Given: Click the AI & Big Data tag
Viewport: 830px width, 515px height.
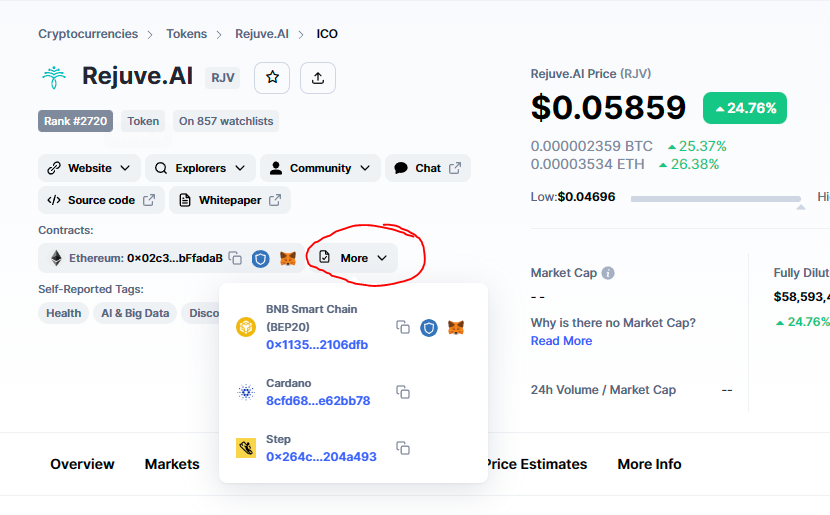Looking at the screenshot, I should tap(135, 313).
